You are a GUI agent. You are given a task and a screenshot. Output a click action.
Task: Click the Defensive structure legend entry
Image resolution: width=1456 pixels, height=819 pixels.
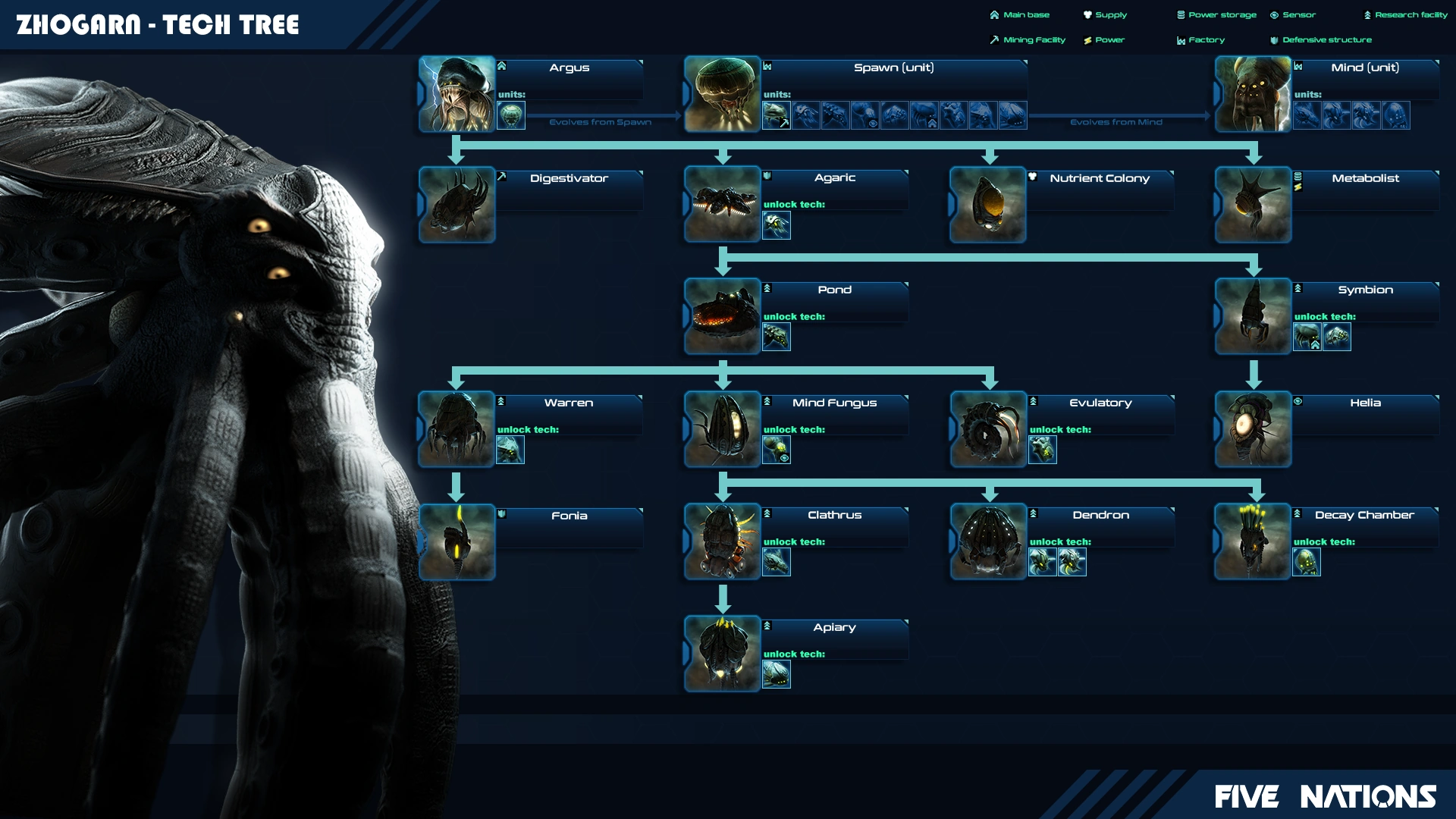[x=1321, y=40]
